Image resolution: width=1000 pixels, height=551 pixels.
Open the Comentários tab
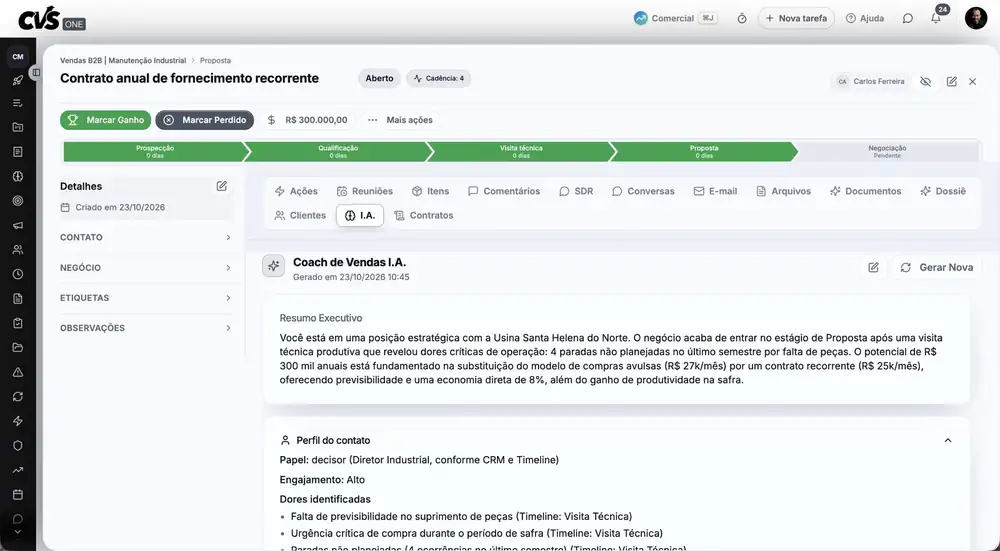point(504,191)
